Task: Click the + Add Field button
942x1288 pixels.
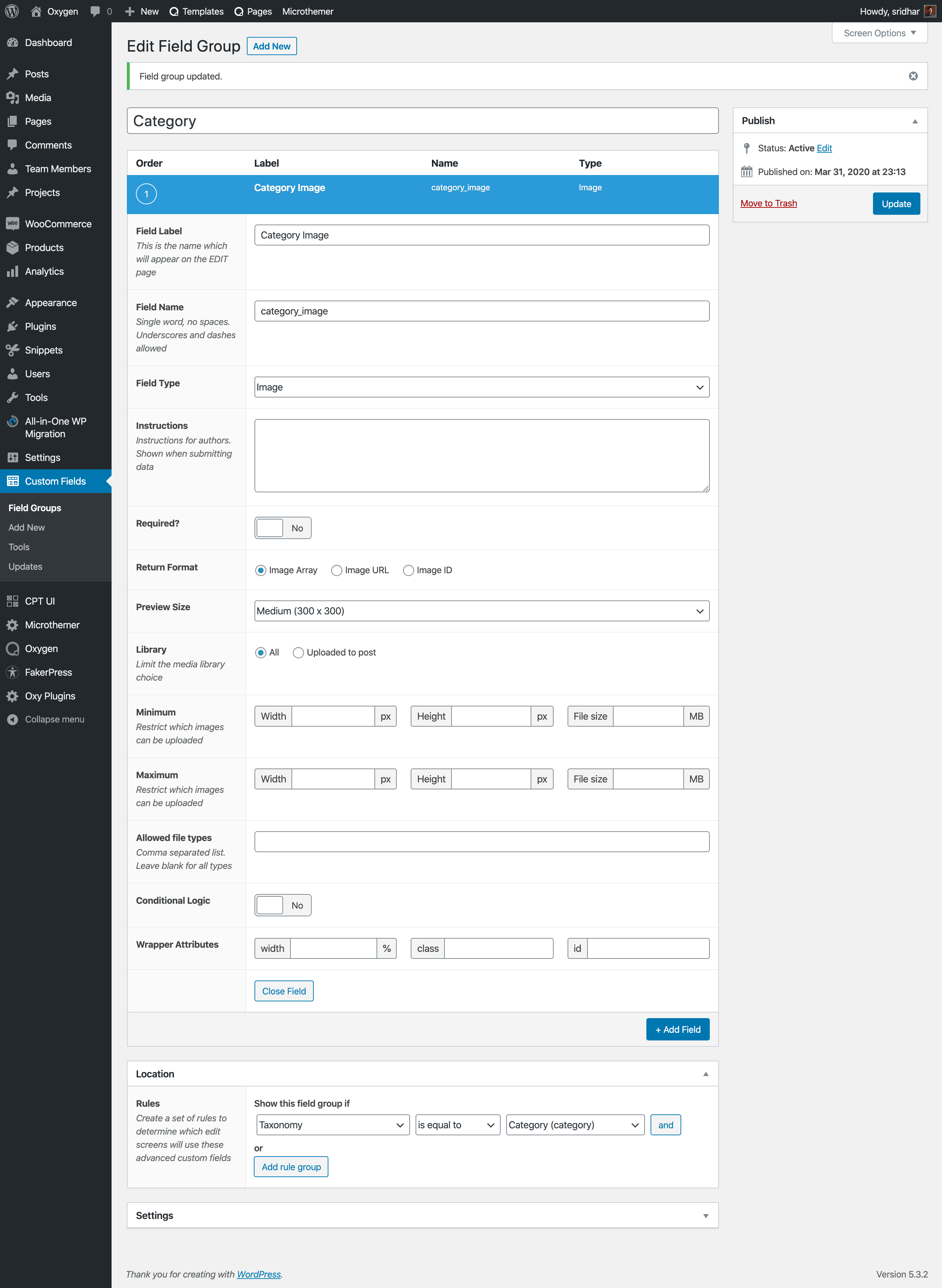Action: [x=677, y=1030]
